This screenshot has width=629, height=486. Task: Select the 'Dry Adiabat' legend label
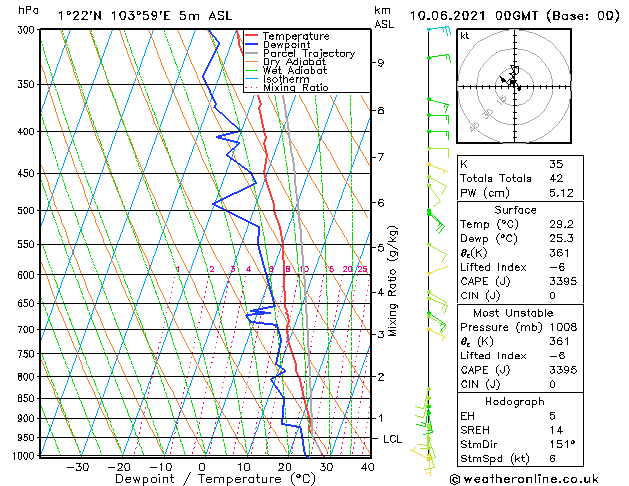point(294,62)
